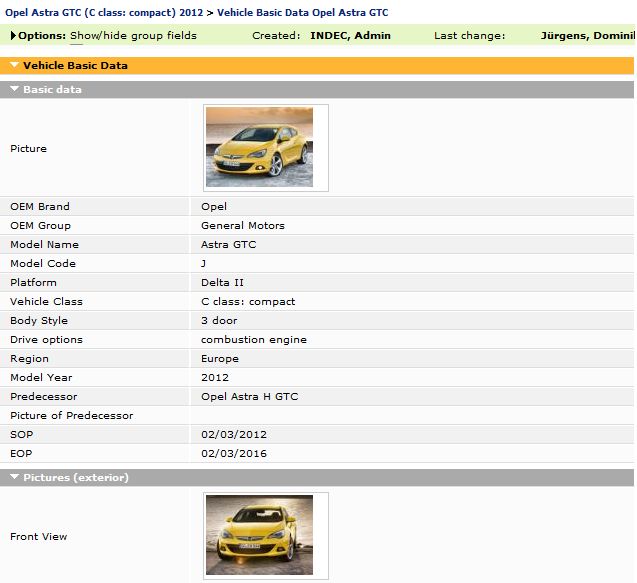The width and height of the screenshot is (637, 583).
Task: Select the SOP date 02/03/2012
Action: tap(234, 435)
